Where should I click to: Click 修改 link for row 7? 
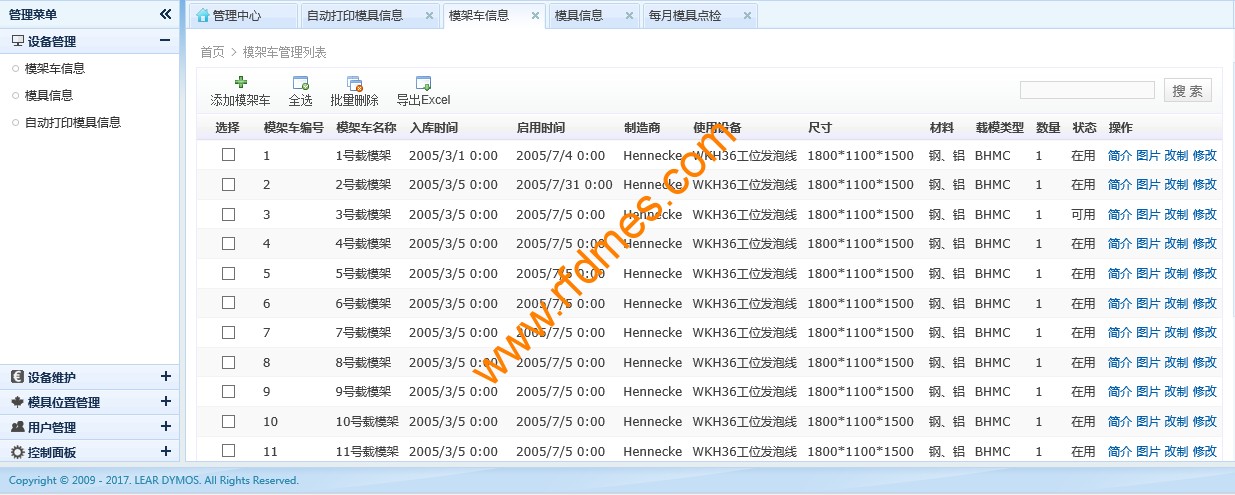pyautogui.click(x=1205, y=332)
